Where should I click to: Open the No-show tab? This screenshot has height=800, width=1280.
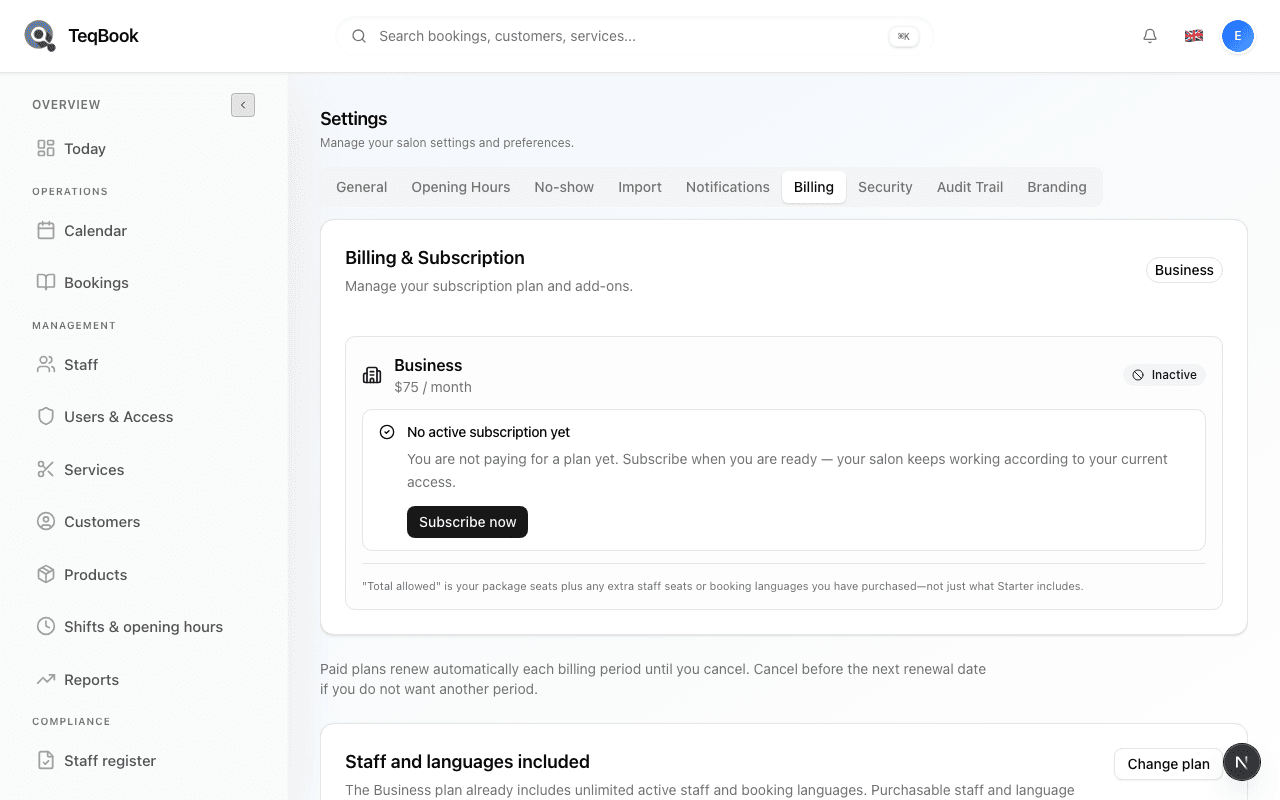coord(564,187)
